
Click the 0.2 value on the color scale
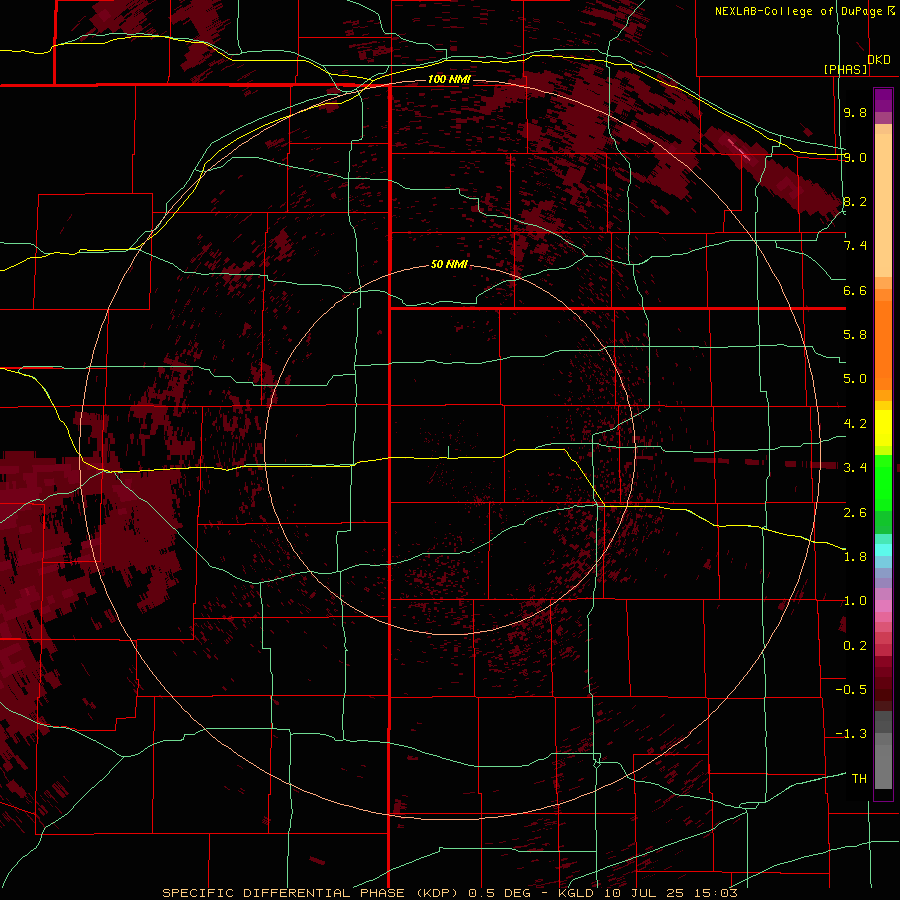click(x=855, y=646)
